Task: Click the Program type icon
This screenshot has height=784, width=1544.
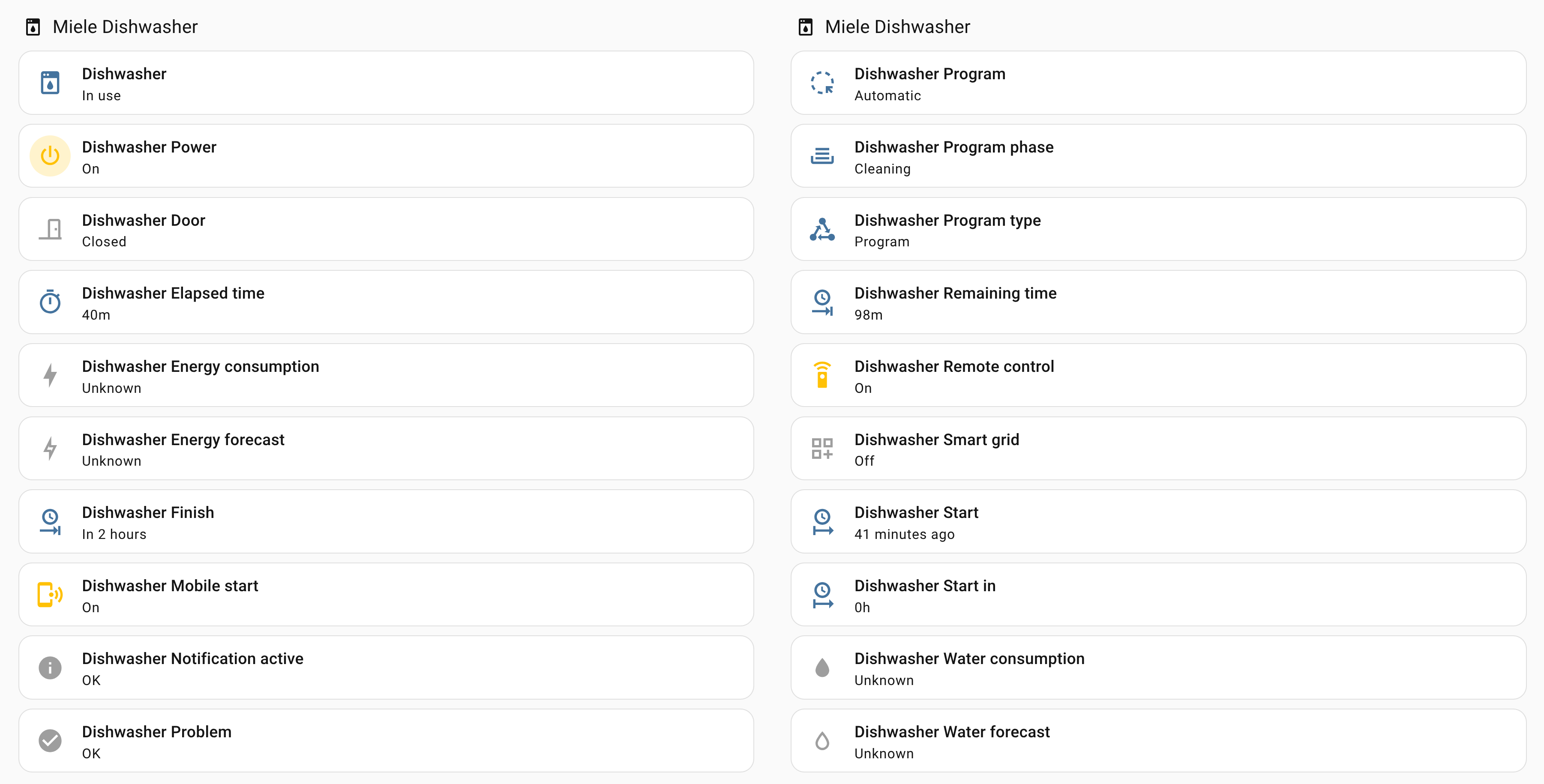Action: pos(822,229)
